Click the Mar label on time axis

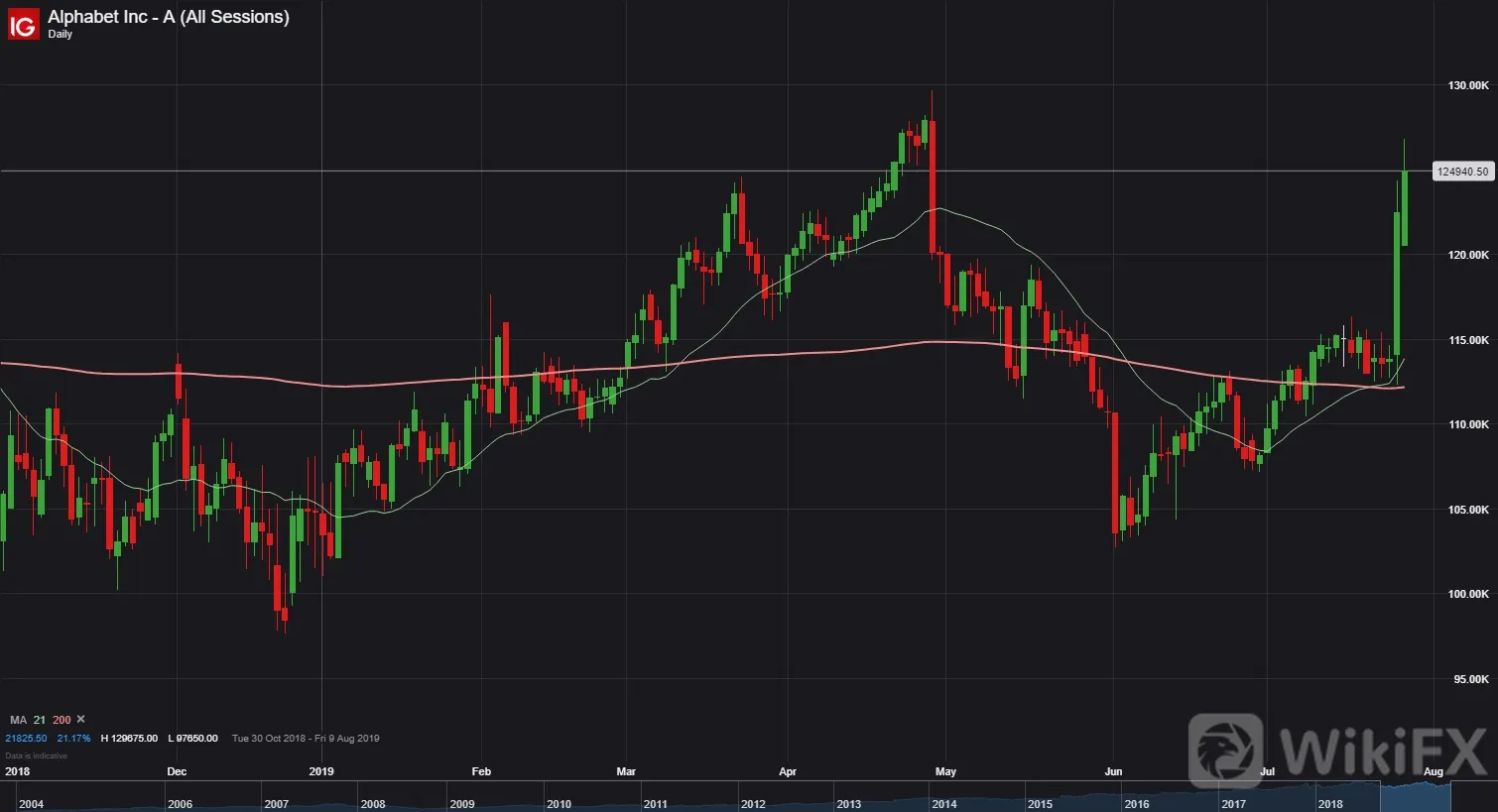[x=626, y=771]
